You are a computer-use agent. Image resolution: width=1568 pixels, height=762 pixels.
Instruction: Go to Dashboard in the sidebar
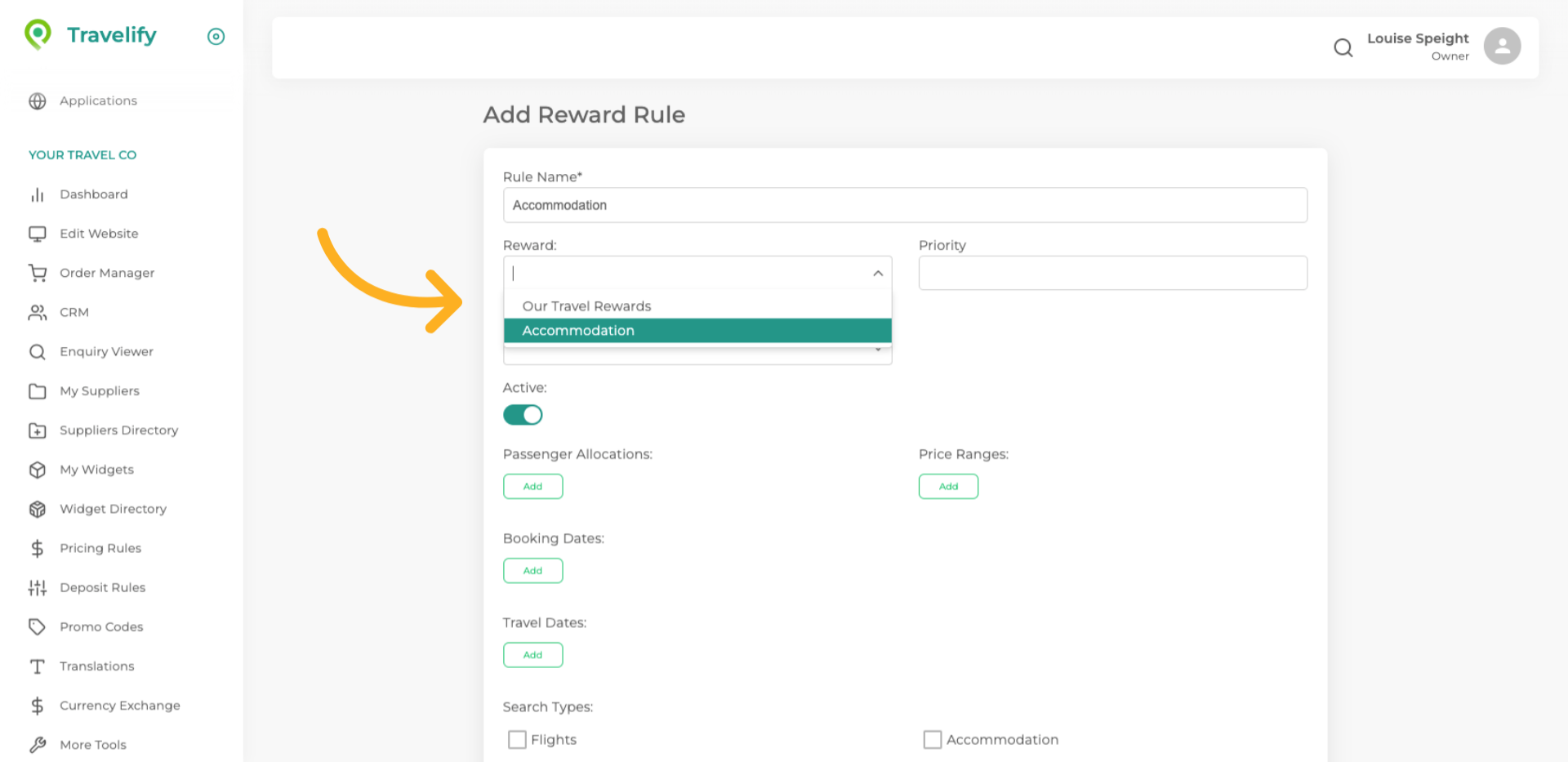(93, 194)
